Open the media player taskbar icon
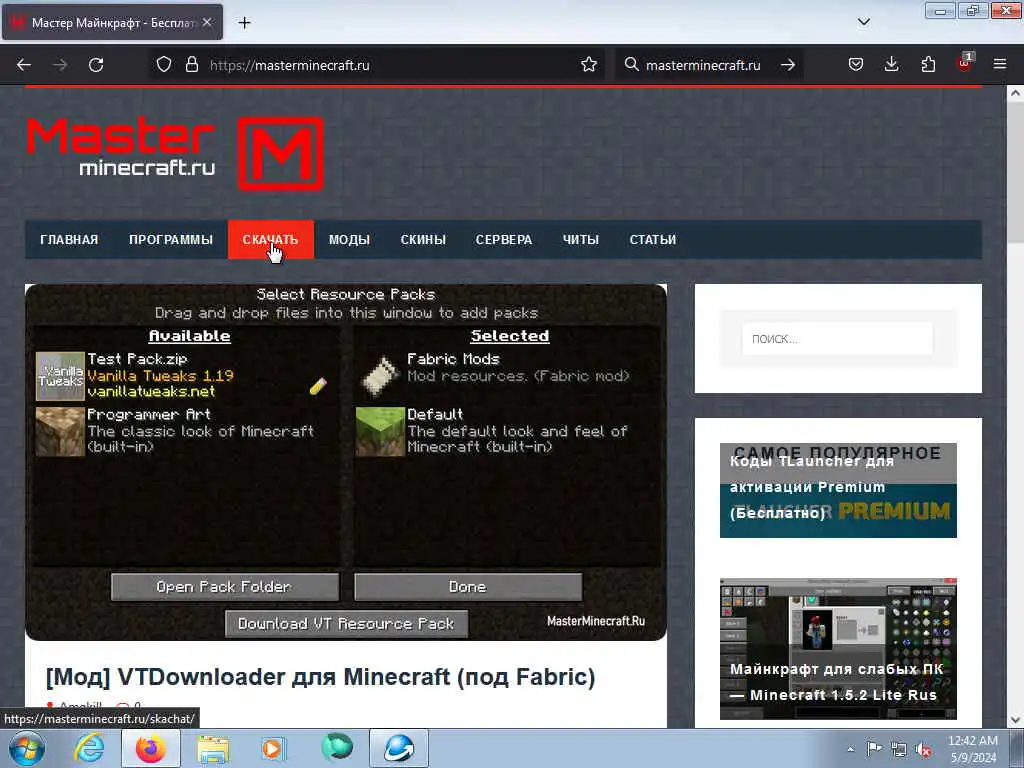This screenshot has width=1024, height=768. 272,748
